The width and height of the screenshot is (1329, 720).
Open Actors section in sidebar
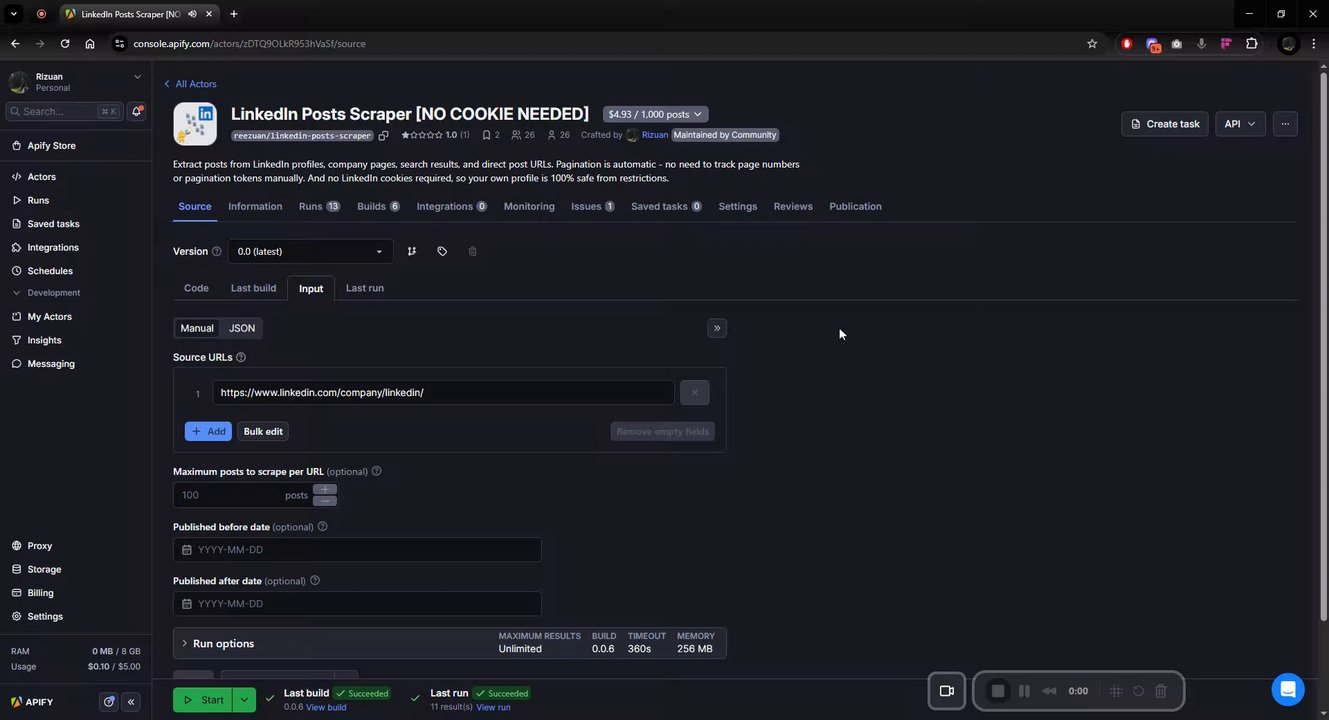coord(41,177)
